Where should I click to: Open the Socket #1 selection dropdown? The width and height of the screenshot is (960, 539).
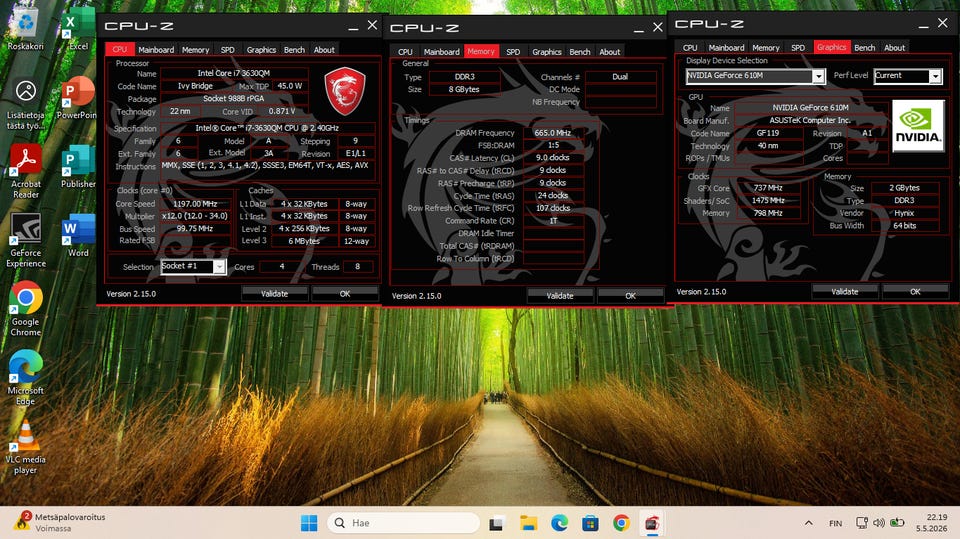click(x=193, y=266)
